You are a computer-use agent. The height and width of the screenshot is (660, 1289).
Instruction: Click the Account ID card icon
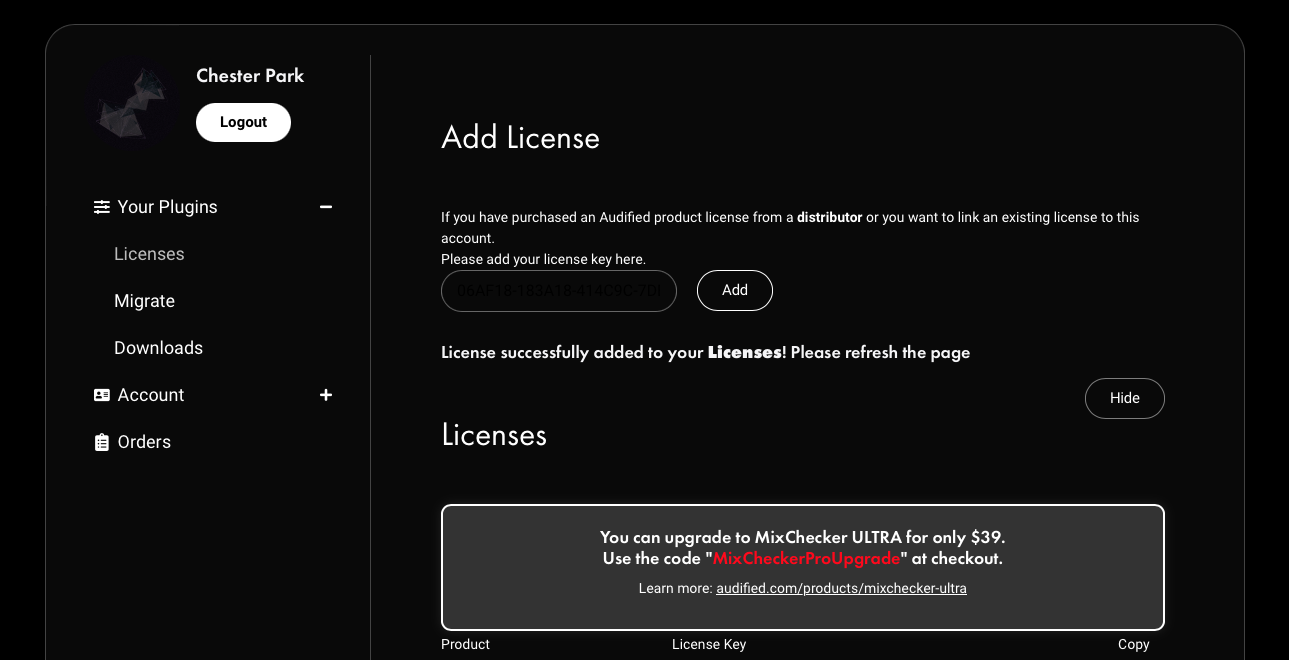[x=102, y=395]
